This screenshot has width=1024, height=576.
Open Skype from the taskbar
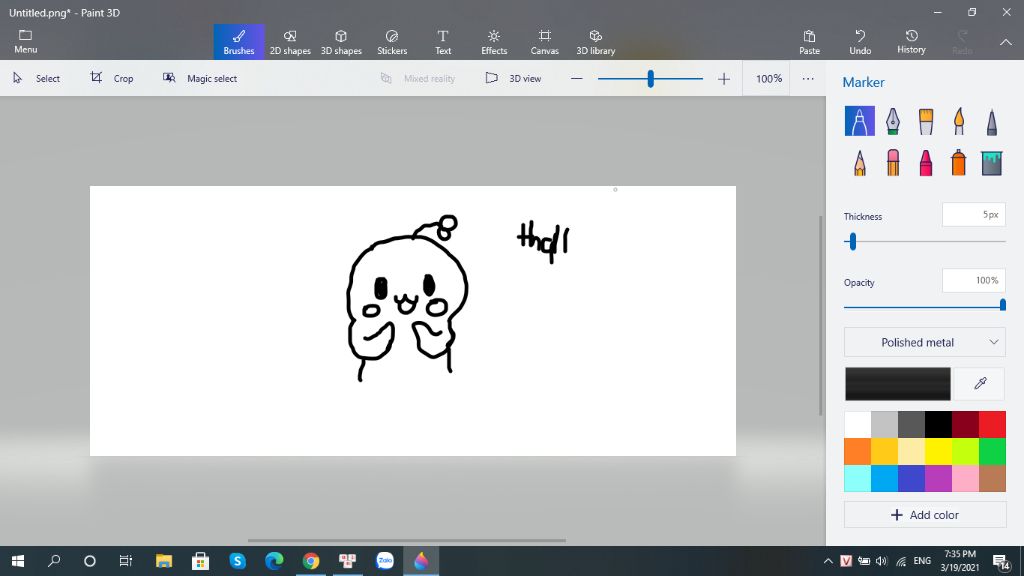237,561
